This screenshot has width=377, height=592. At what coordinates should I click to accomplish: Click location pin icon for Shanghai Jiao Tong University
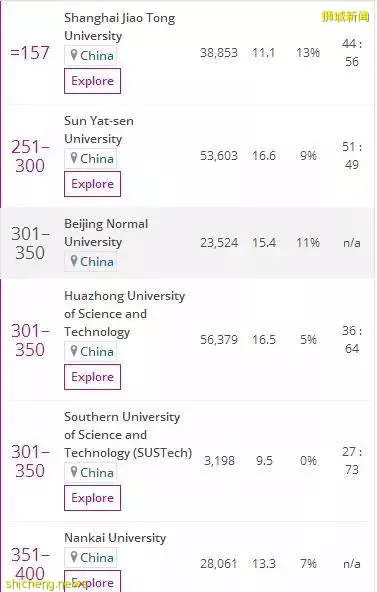click(74, 55)
